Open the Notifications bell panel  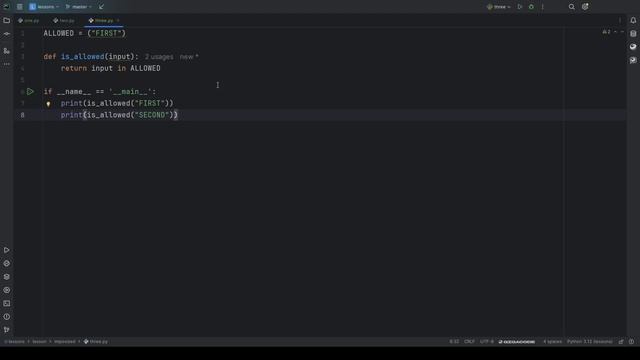(x=633, y=20)
